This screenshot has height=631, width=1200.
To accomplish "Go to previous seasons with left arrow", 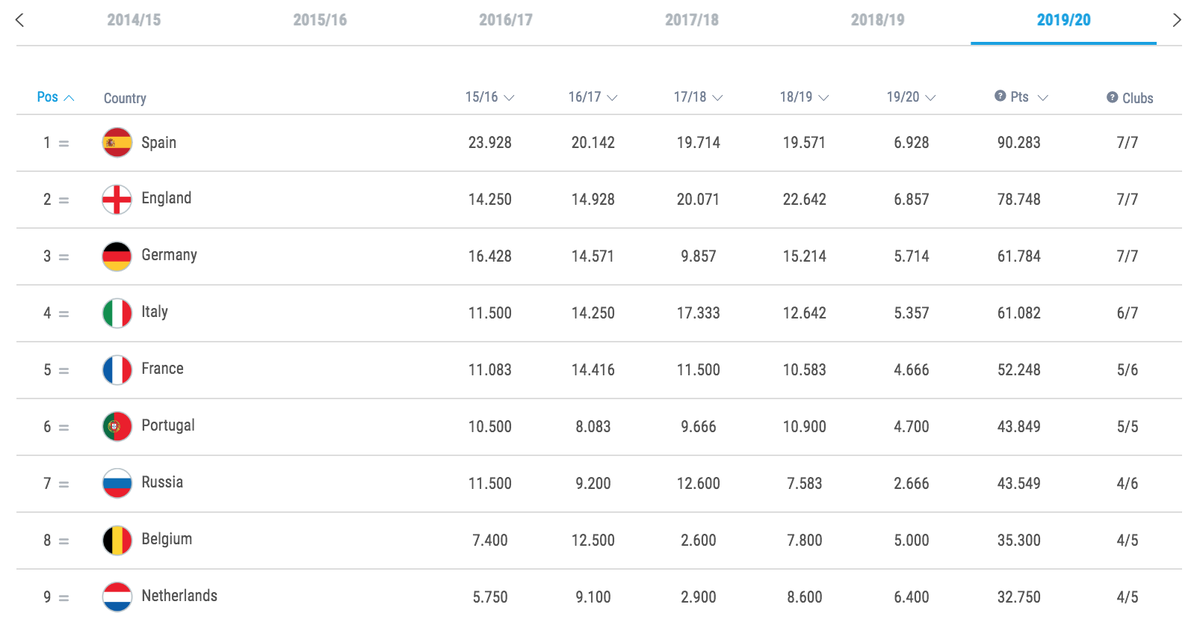I will coord(20,20).
